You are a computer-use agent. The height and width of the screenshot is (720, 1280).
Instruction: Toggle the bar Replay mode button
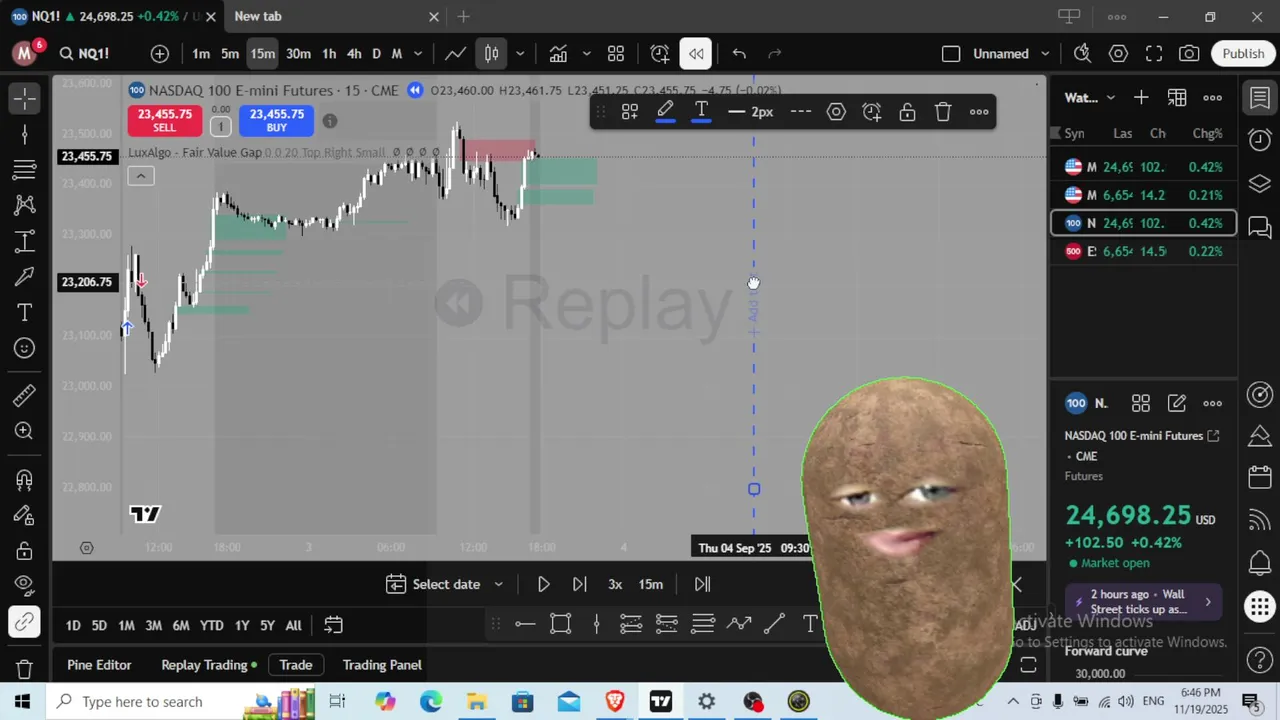(696, 54)
